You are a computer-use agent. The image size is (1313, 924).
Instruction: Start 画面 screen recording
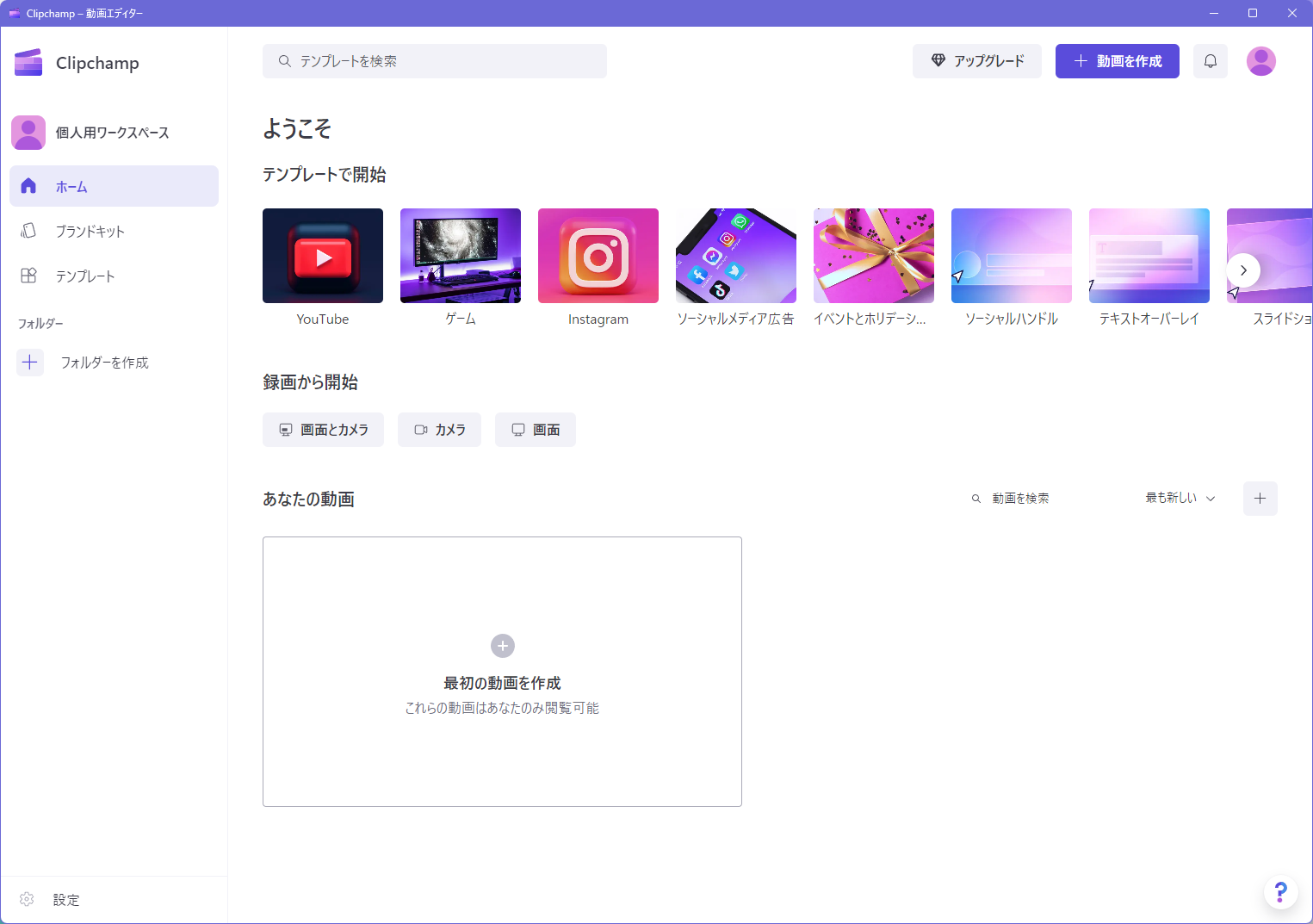click(535, 430)
